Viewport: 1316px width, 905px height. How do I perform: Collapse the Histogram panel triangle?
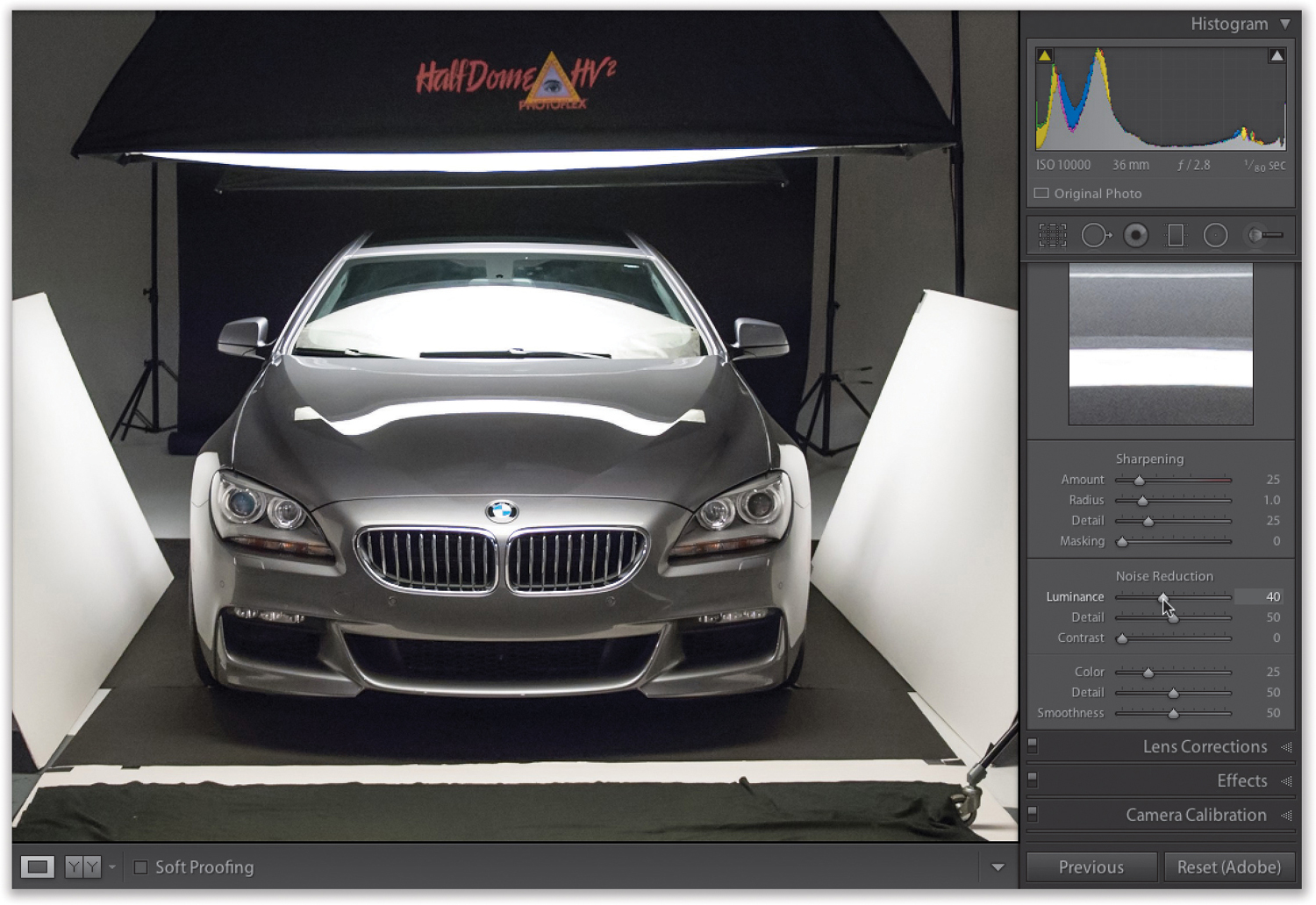point(1285,24)
